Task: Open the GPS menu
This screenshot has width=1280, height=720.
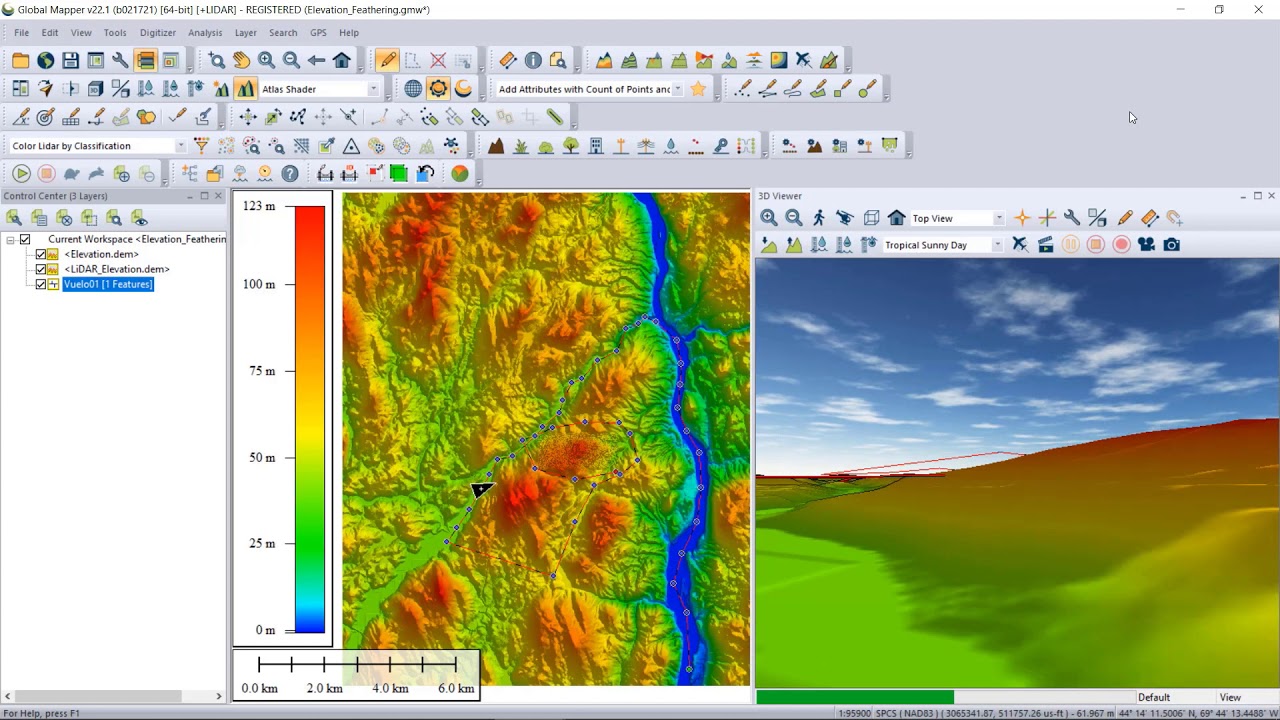Action: 318,33
